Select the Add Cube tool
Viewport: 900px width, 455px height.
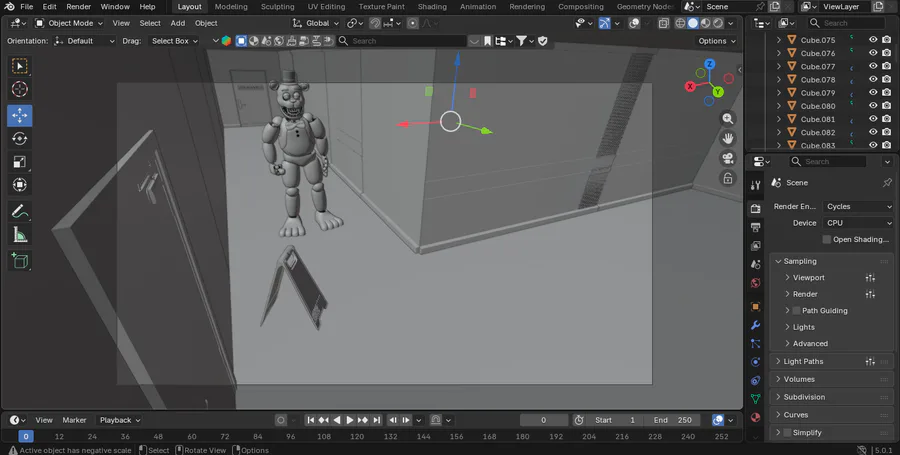(x=20, y=261)
